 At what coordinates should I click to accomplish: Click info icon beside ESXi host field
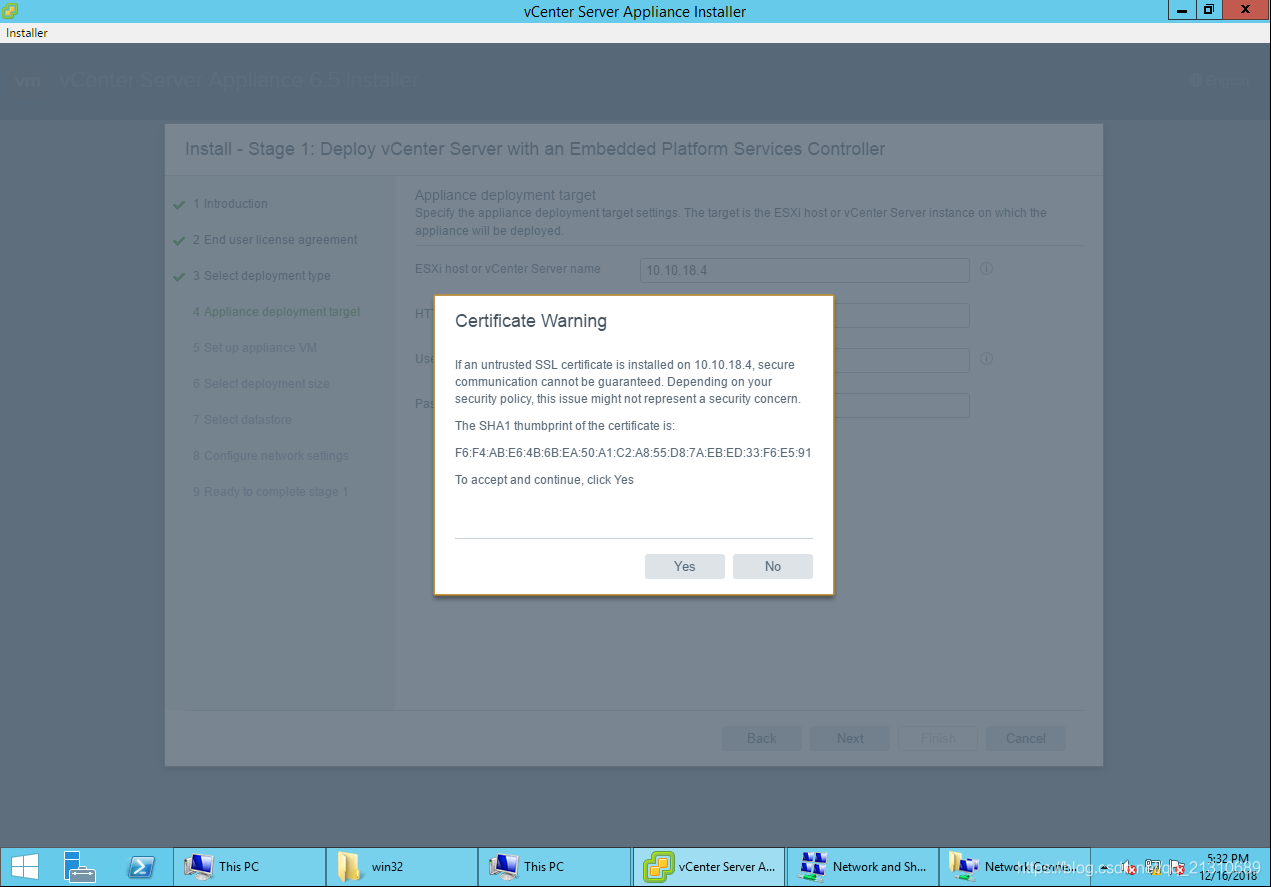click(986, 269)
